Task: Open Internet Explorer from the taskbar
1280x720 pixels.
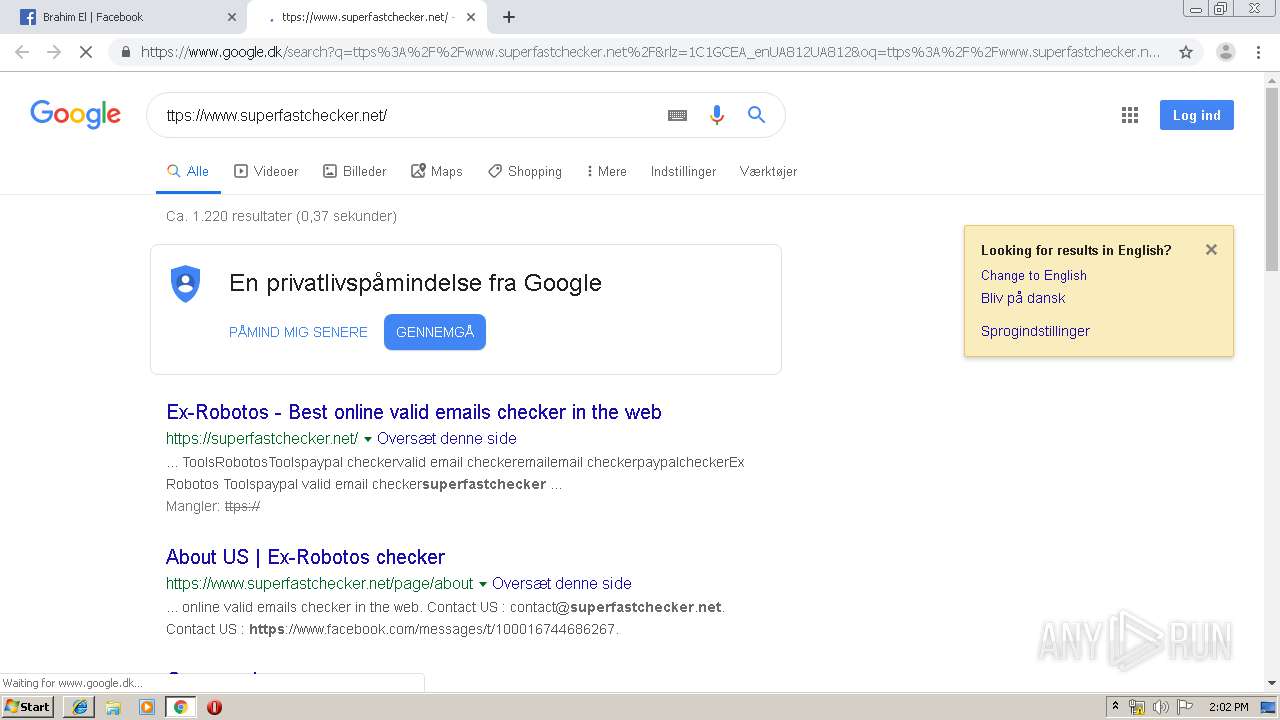Action: [x=79, y=707]
